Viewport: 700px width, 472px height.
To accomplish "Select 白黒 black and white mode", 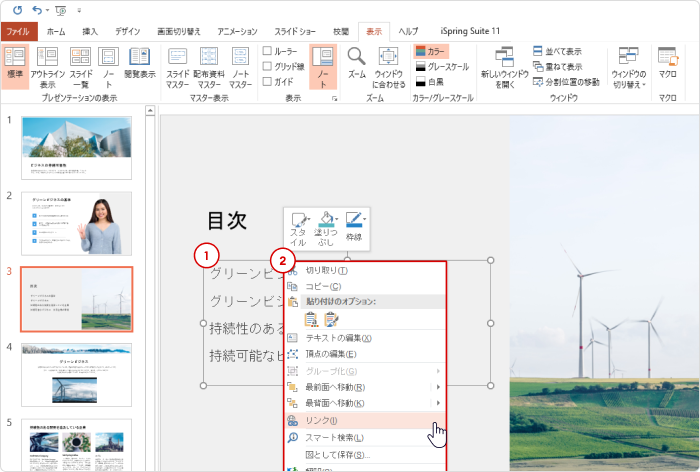I will 429,82.
